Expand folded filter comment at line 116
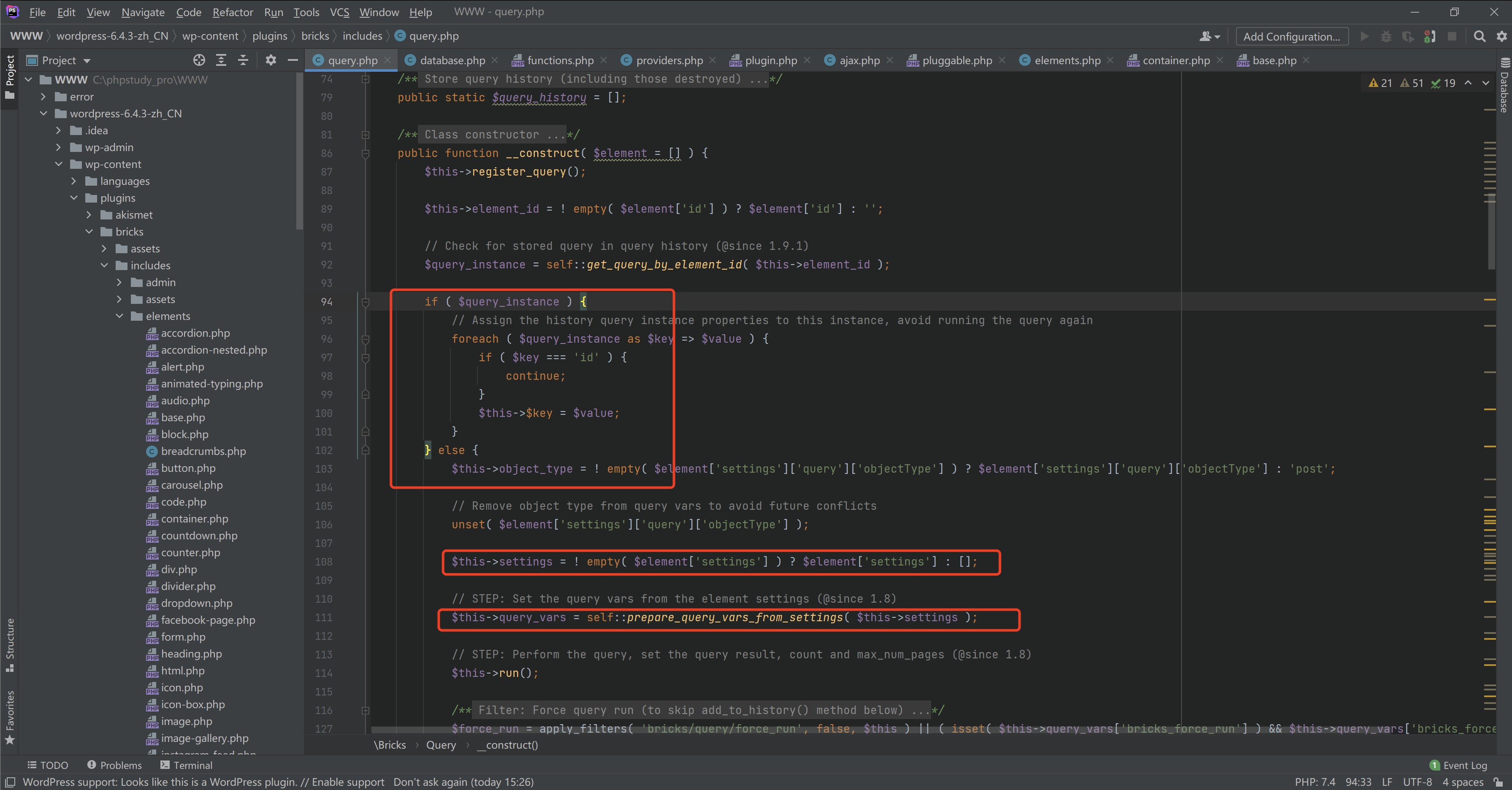 (365, 710)
